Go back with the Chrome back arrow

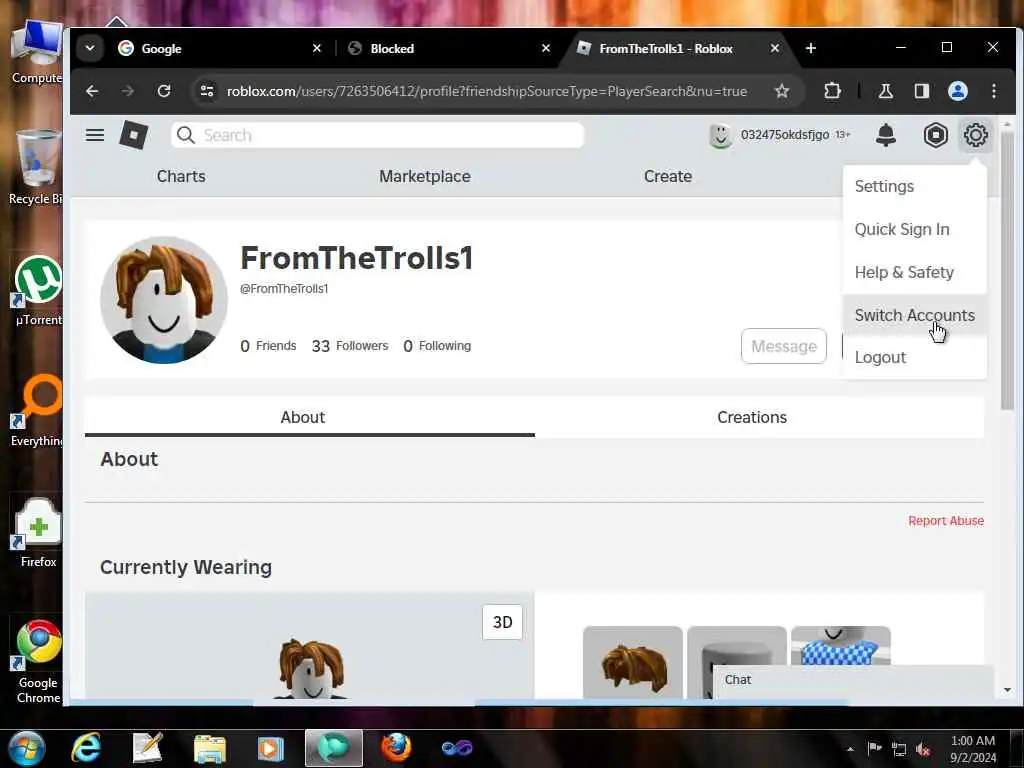click(x=92, y=91)
